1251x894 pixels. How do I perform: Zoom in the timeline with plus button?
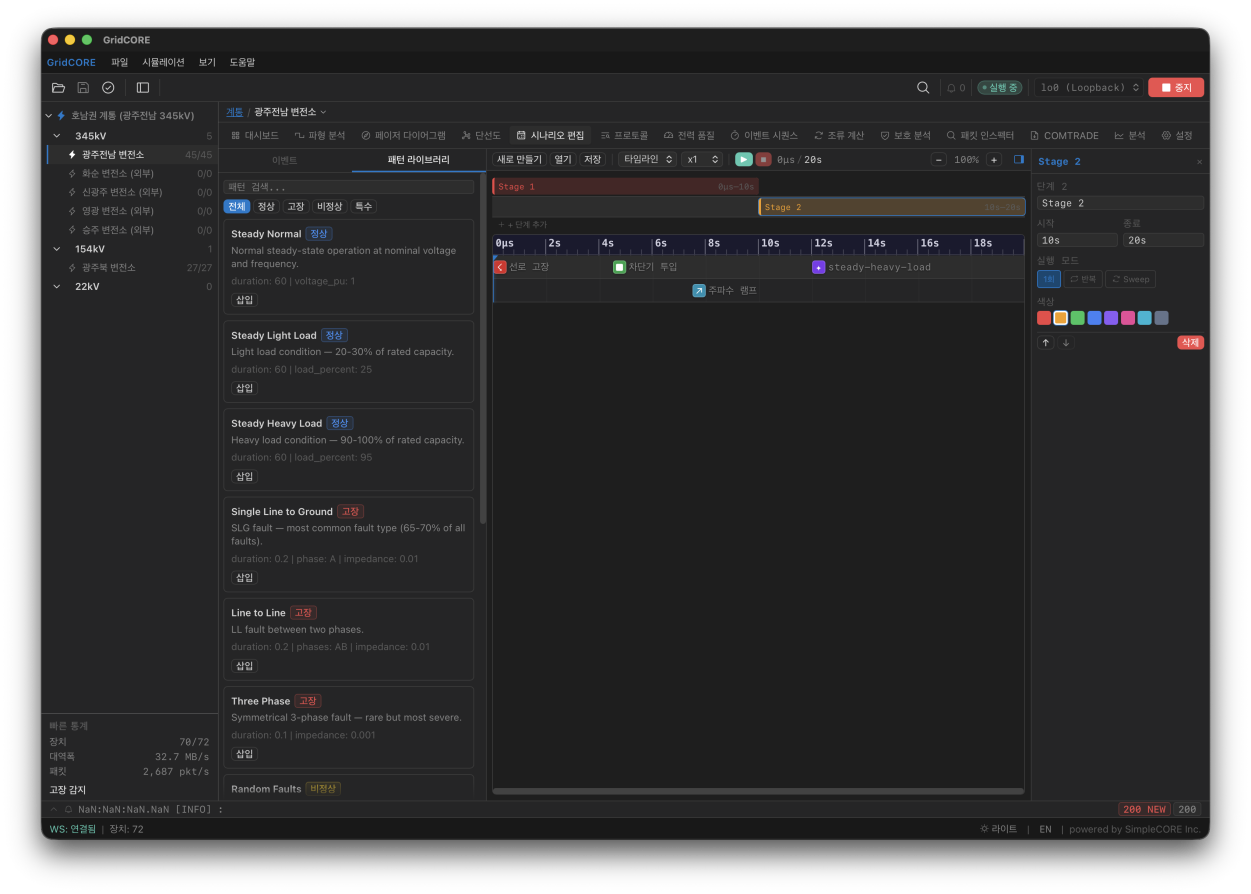point(994,160)
